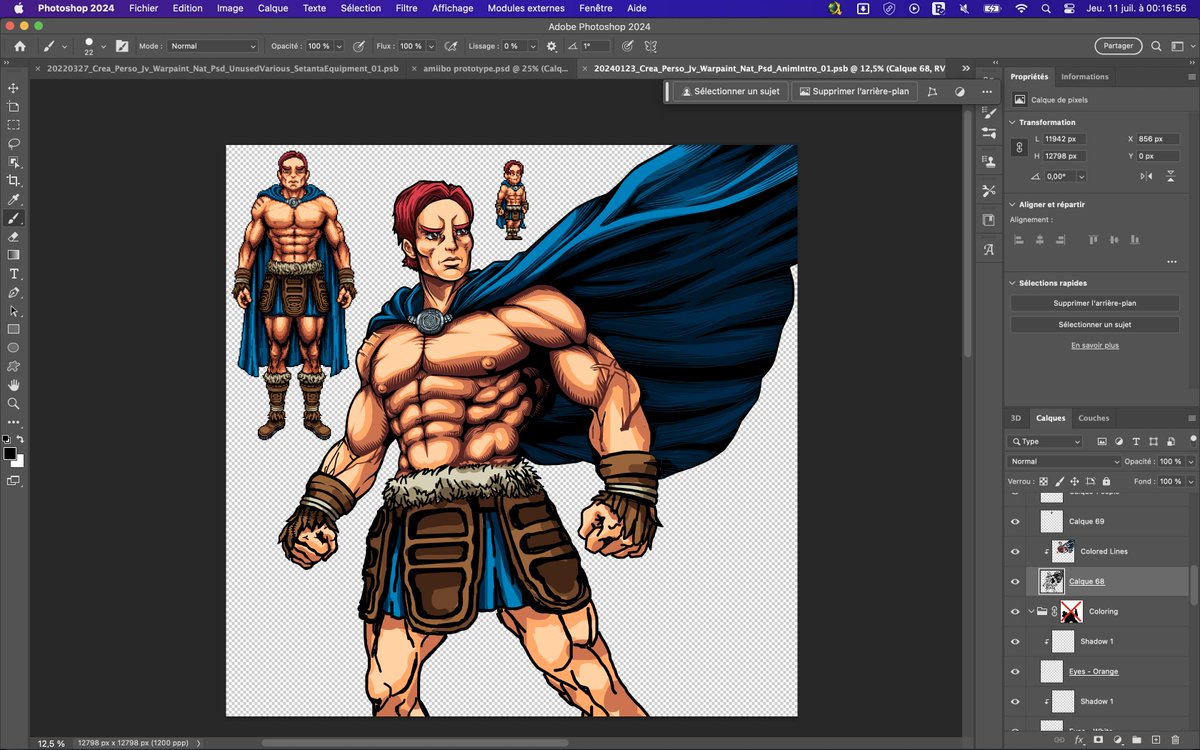Click the Sélectionner un sujet button
Image resolution: width=1200 pixels, height=750 pixels.
tap(730, 91)
